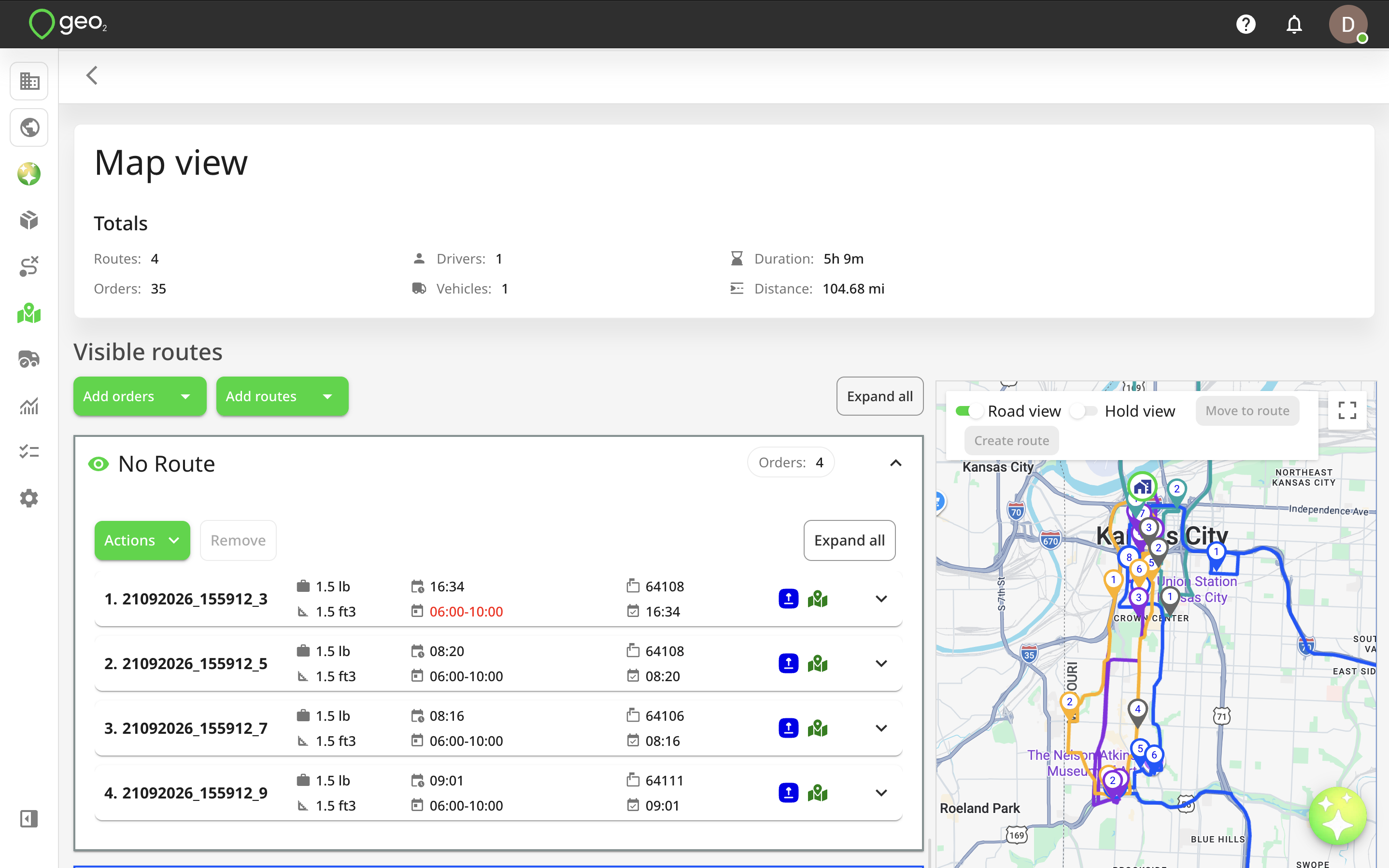Toggle Hold view switch
This screenshot has height=868, width=1389.
pos(1084,411)
